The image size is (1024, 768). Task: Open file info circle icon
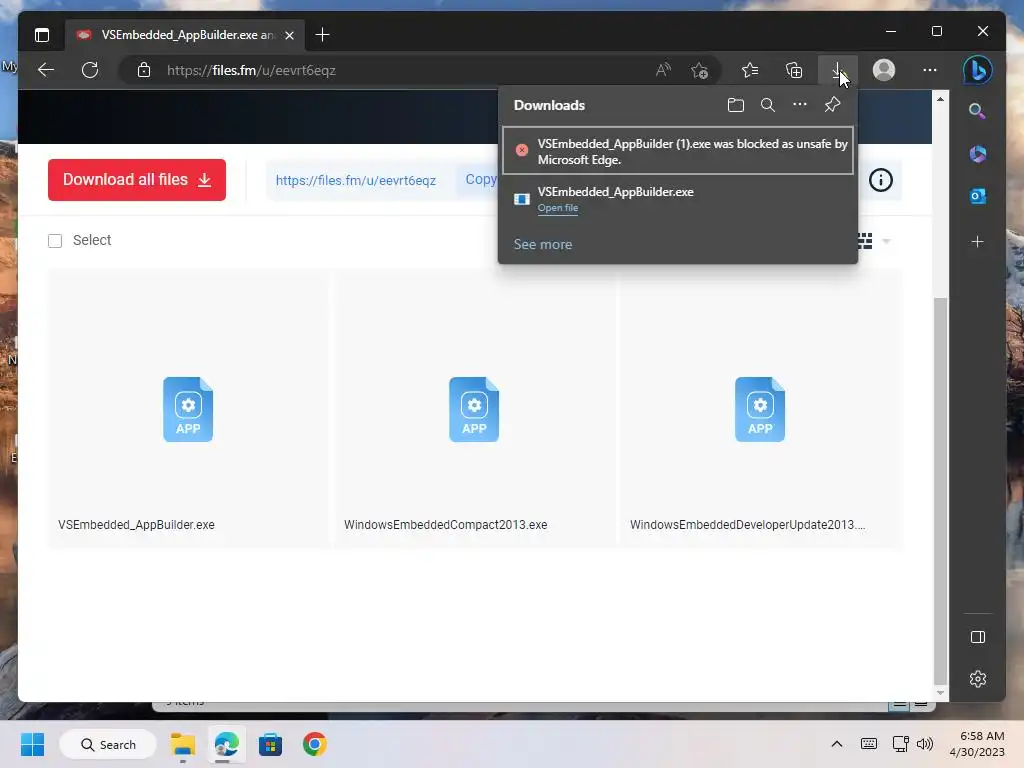click(880, 180)
